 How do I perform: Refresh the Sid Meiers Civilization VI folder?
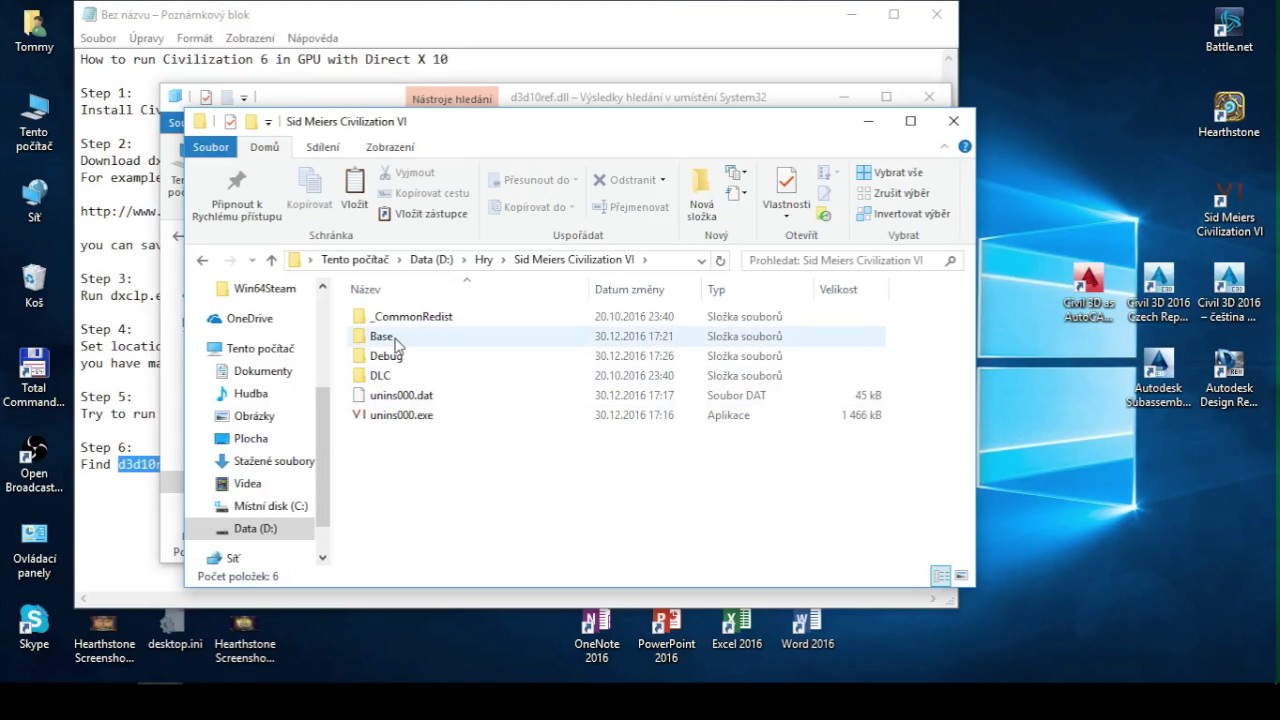(720, 260)
